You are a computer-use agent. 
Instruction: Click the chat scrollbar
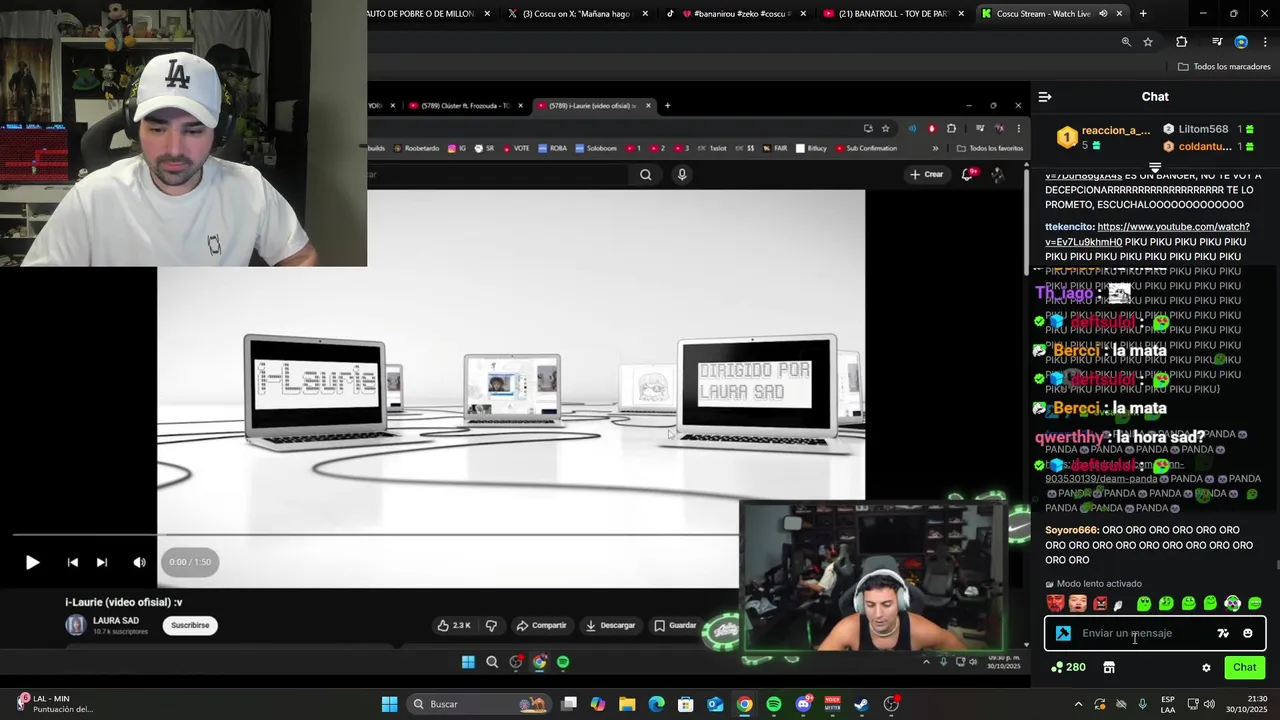click(x=1277, y=567)
